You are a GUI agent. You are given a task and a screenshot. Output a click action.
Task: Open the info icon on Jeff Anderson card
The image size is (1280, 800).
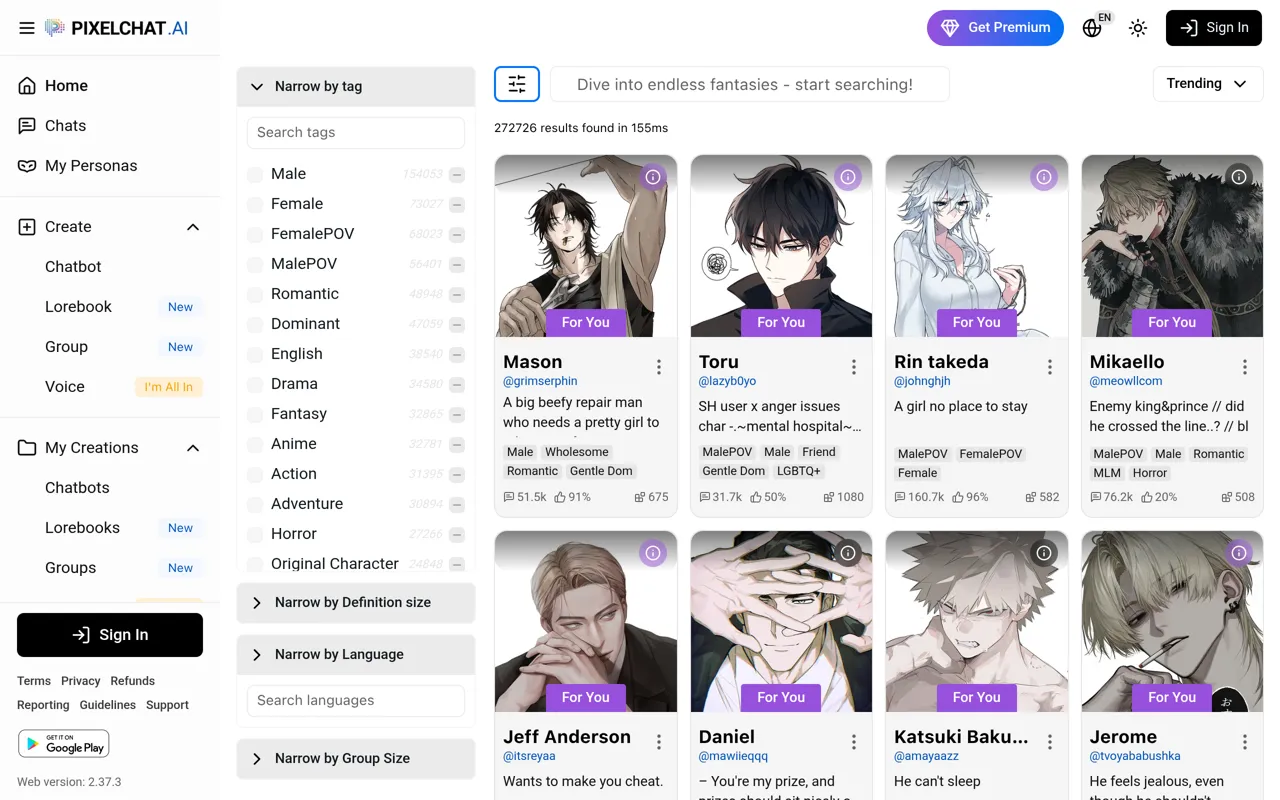pos(653,553)
